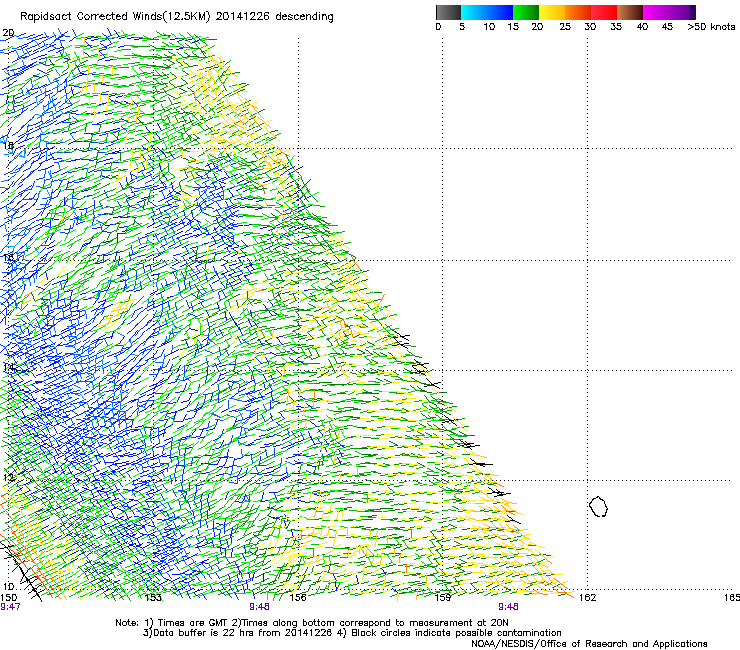The image size is (740, 650).
Task: Click the latitude axis label '12'
Action: click(x=8, y=477)
